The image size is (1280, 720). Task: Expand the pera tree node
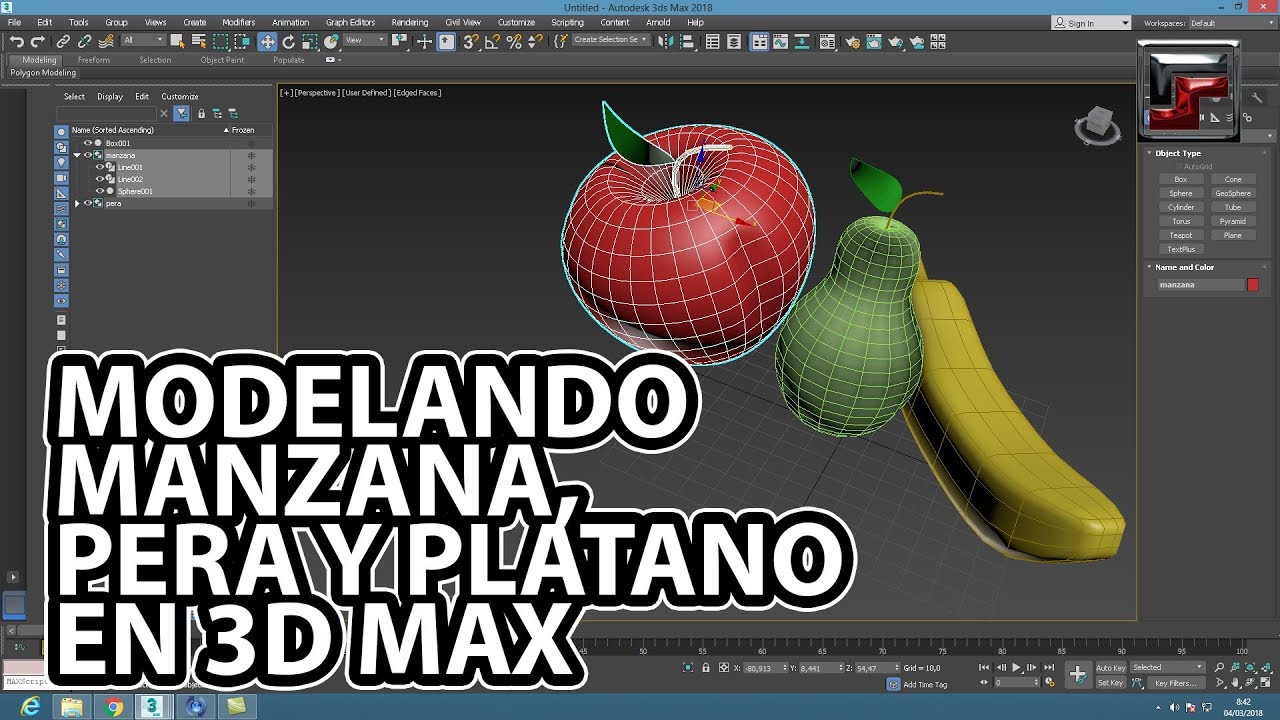pos(77,203)
